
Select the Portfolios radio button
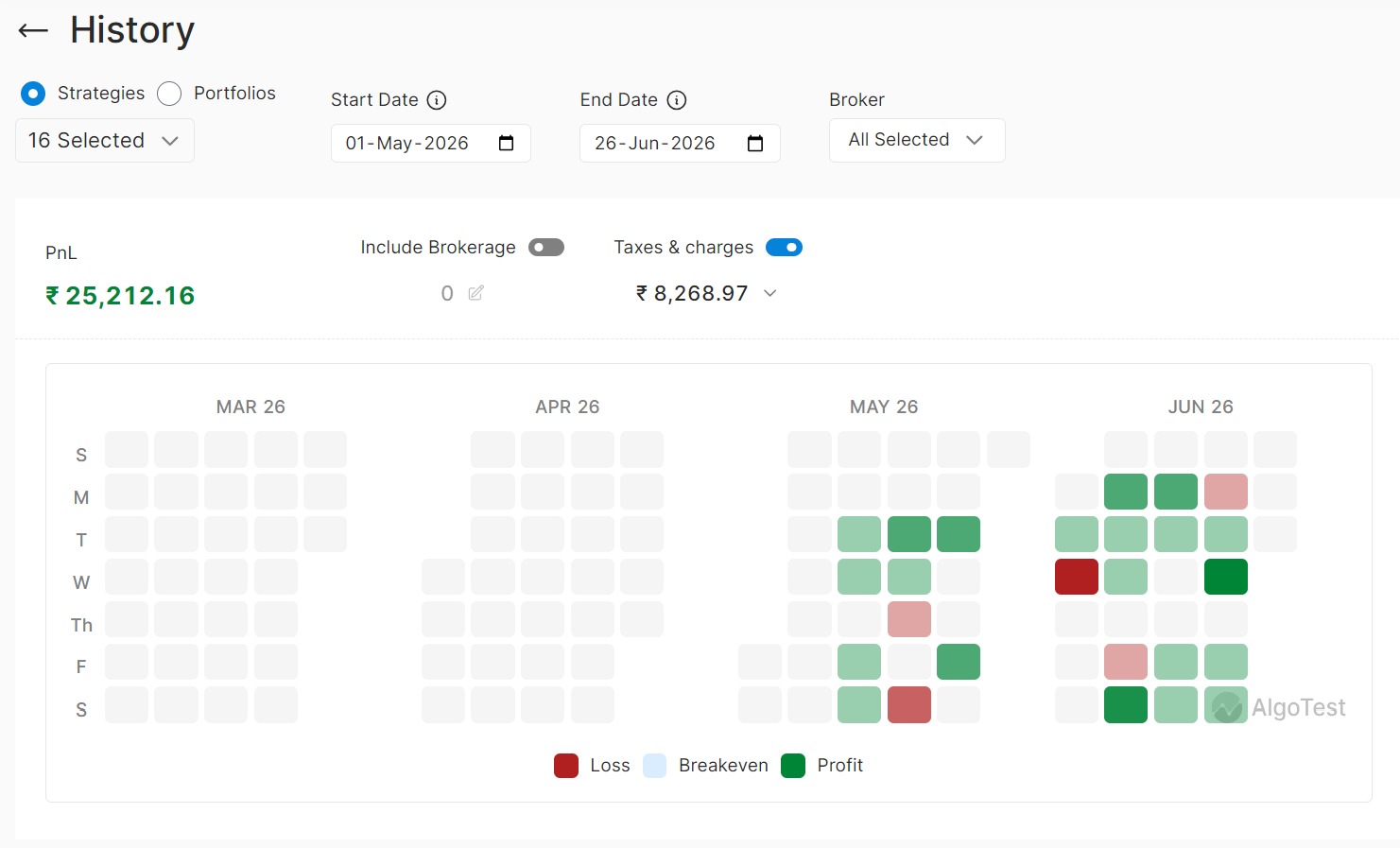point(169,94)
